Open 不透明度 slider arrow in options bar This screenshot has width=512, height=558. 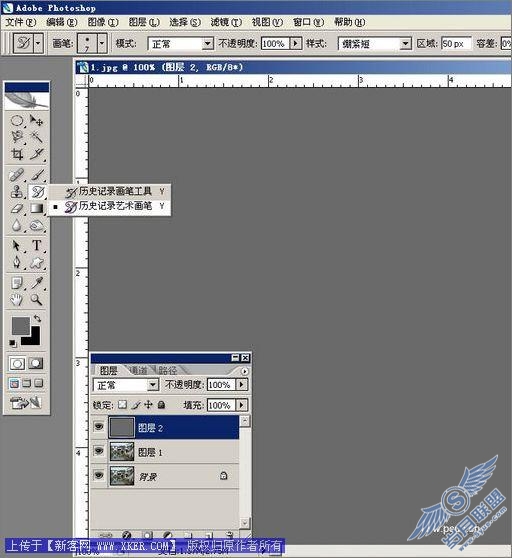295,44
